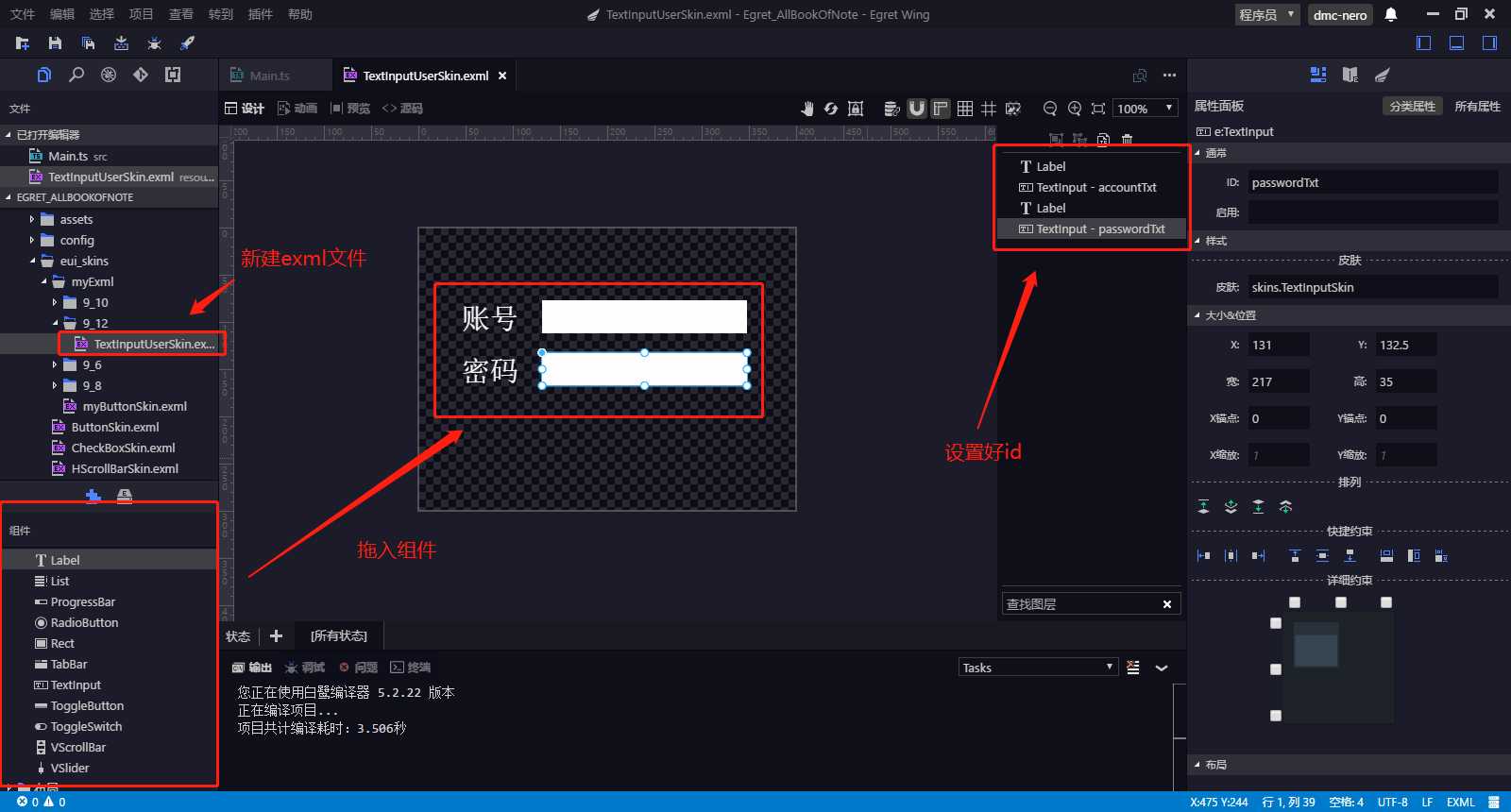Image resolution: width=1511 pixels, height=812 pixels.
Task: Click the lock layout icon in design toolbar
Action: click(856, 109)
